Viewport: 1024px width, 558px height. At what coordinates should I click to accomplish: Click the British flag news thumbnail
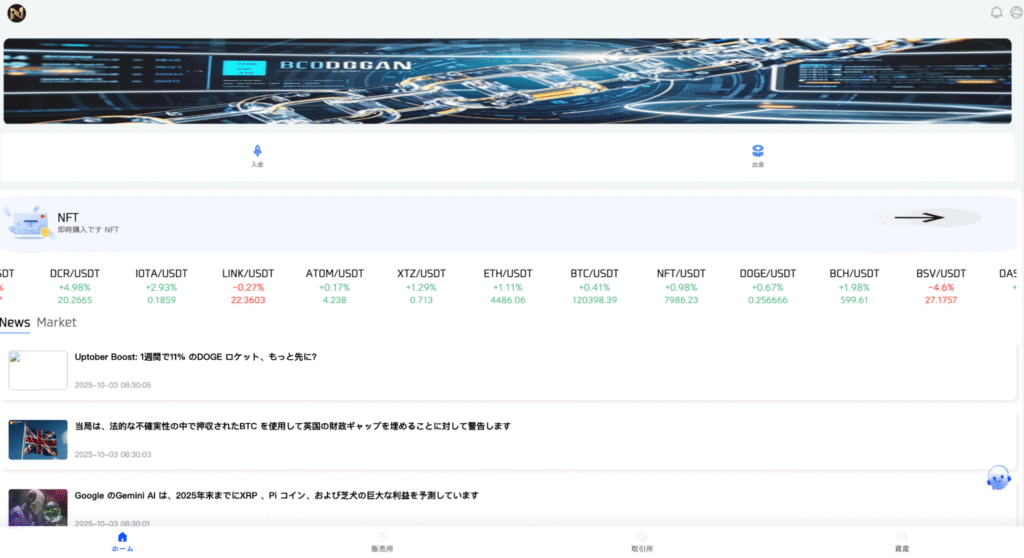38,439
